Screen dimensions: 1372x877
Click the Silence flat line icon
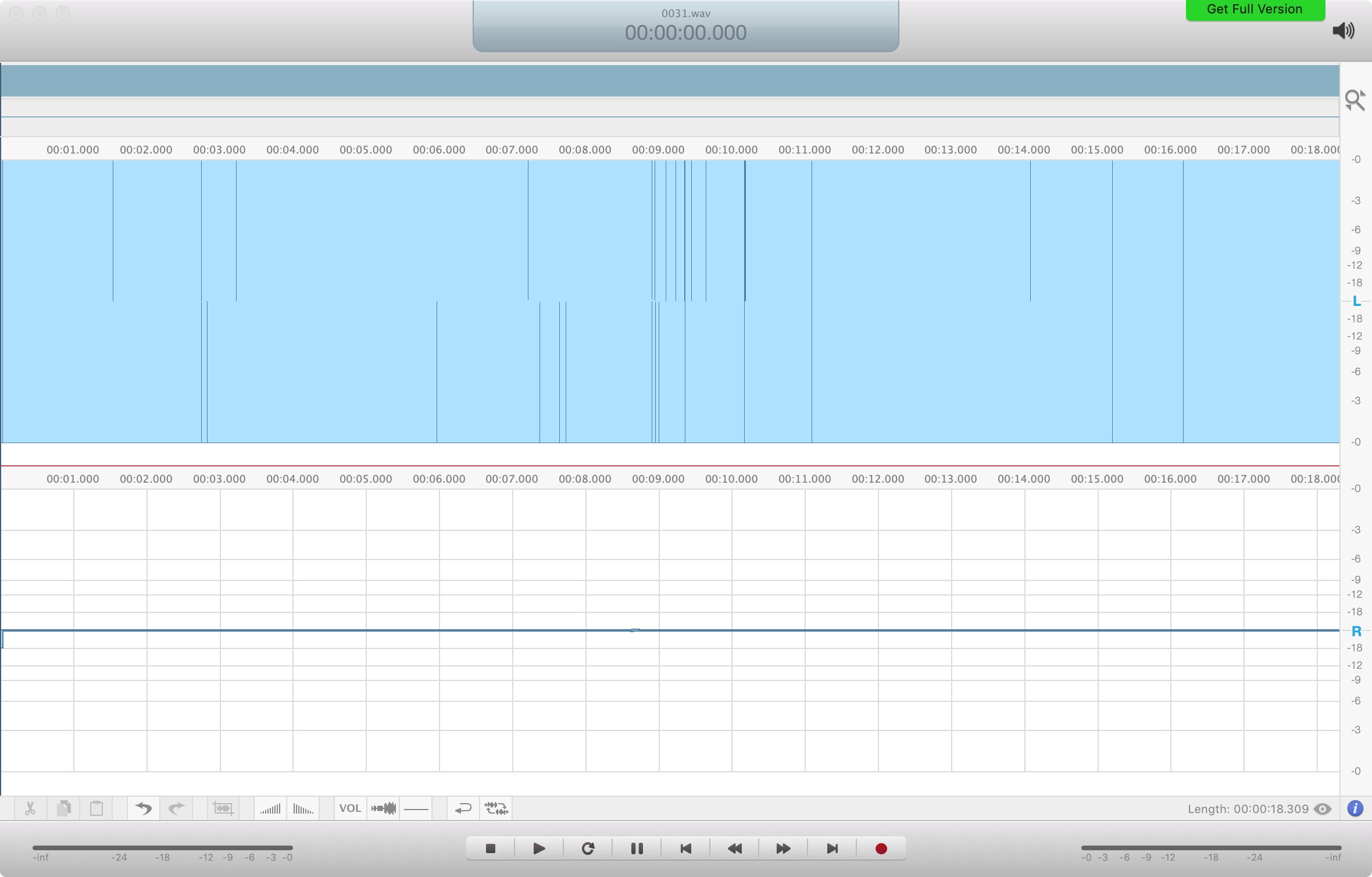click(416, 809)
